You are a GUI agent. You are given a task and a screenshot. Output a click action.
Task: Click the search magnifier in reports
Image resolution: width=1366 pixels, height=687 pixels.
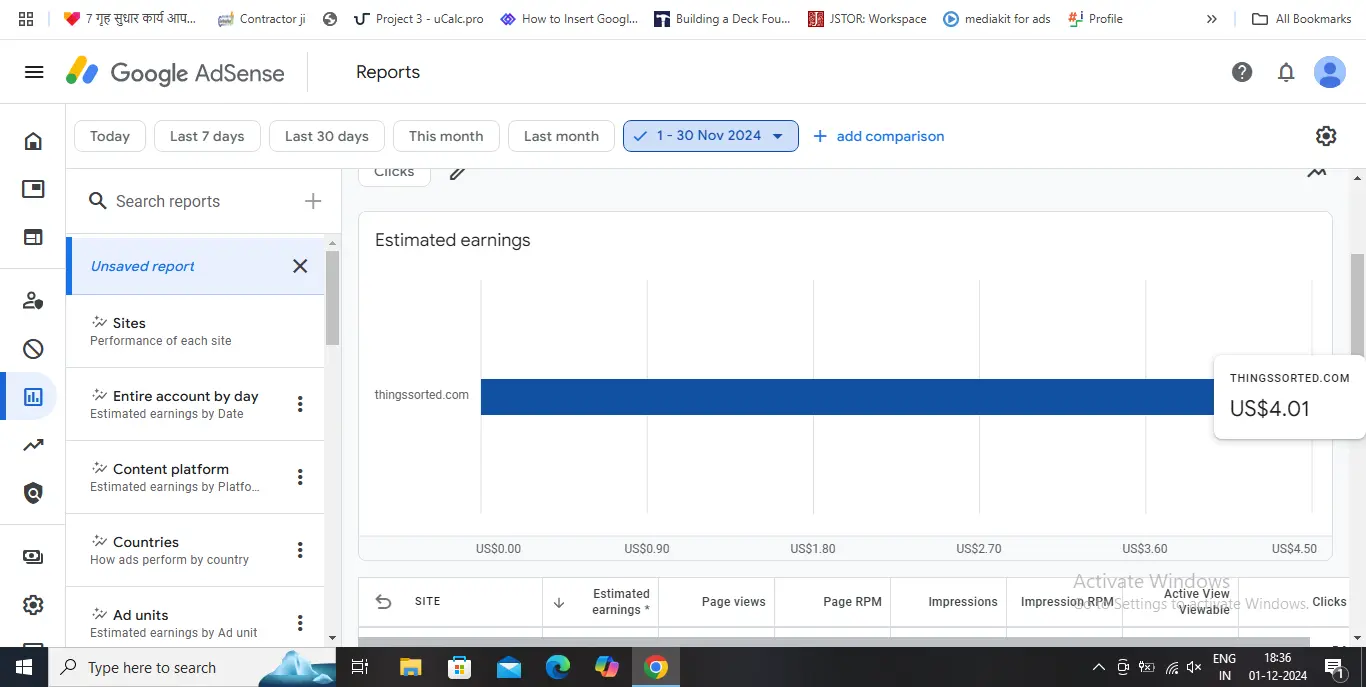point(98,201)
